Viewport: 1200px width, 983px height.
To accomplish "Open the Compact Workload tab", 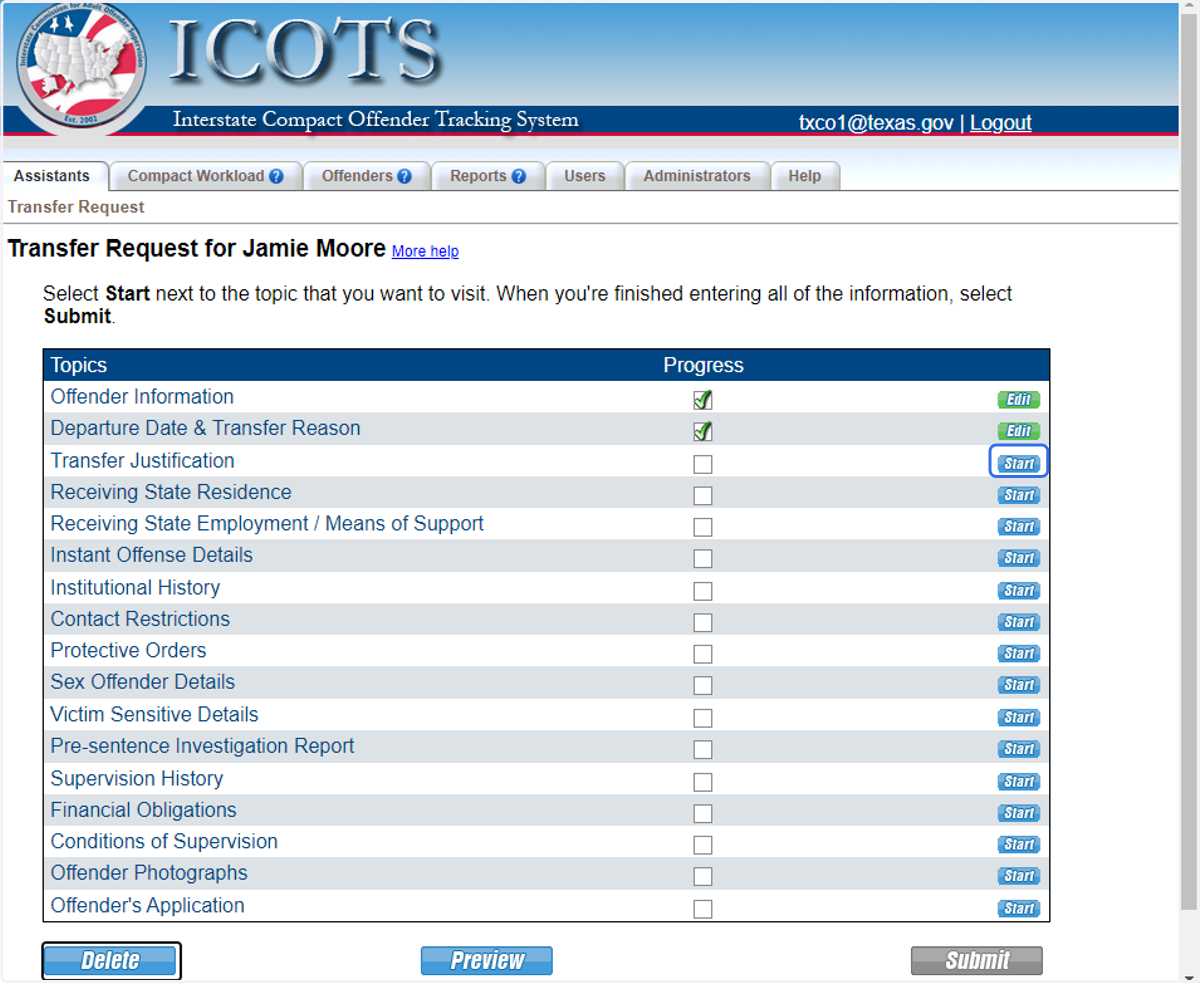I will 205,176.
